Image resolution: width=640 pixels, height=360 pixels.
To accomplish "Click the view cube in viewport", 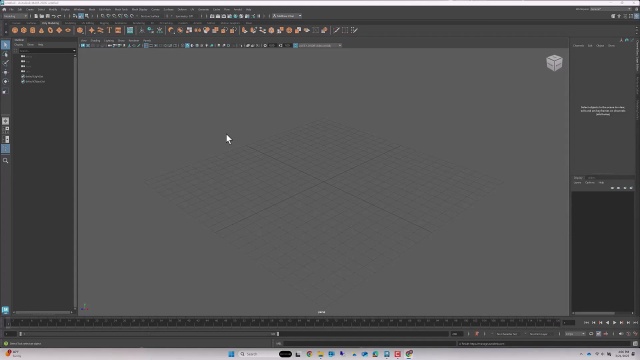I will pos(554,63).
